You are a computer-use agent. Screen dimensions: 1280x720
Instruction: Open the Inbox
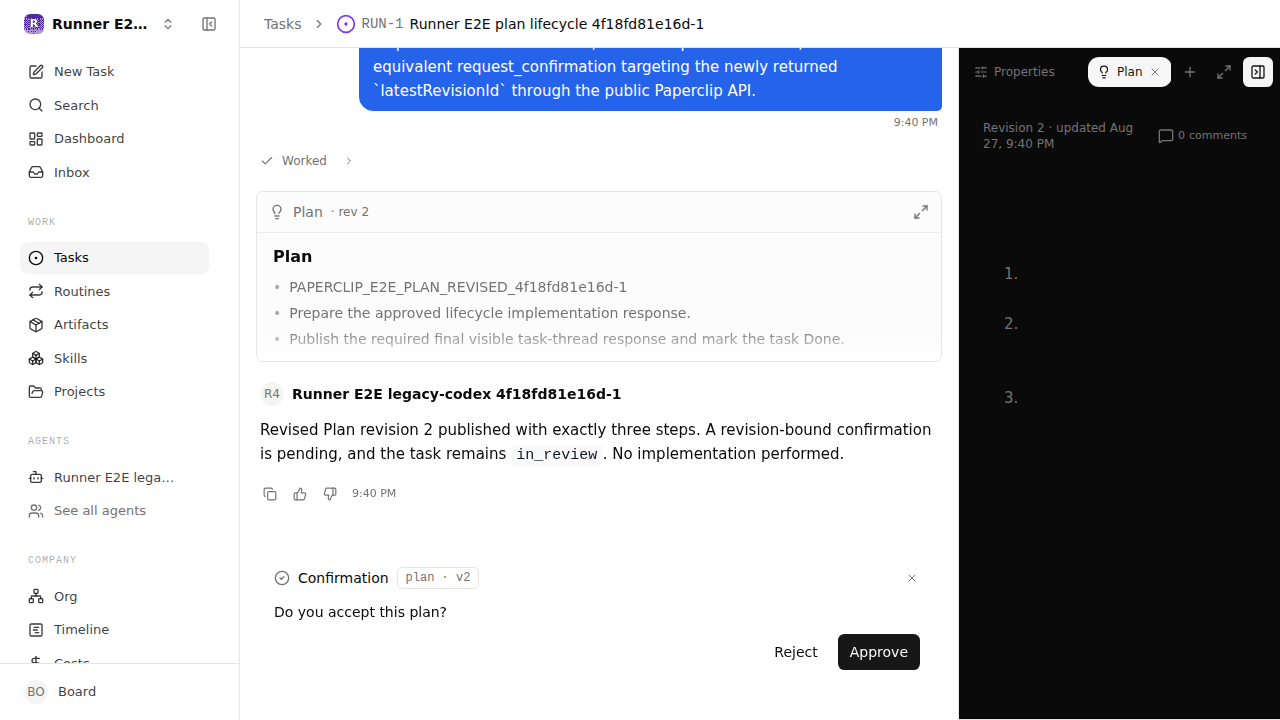(x=114, y=172)
